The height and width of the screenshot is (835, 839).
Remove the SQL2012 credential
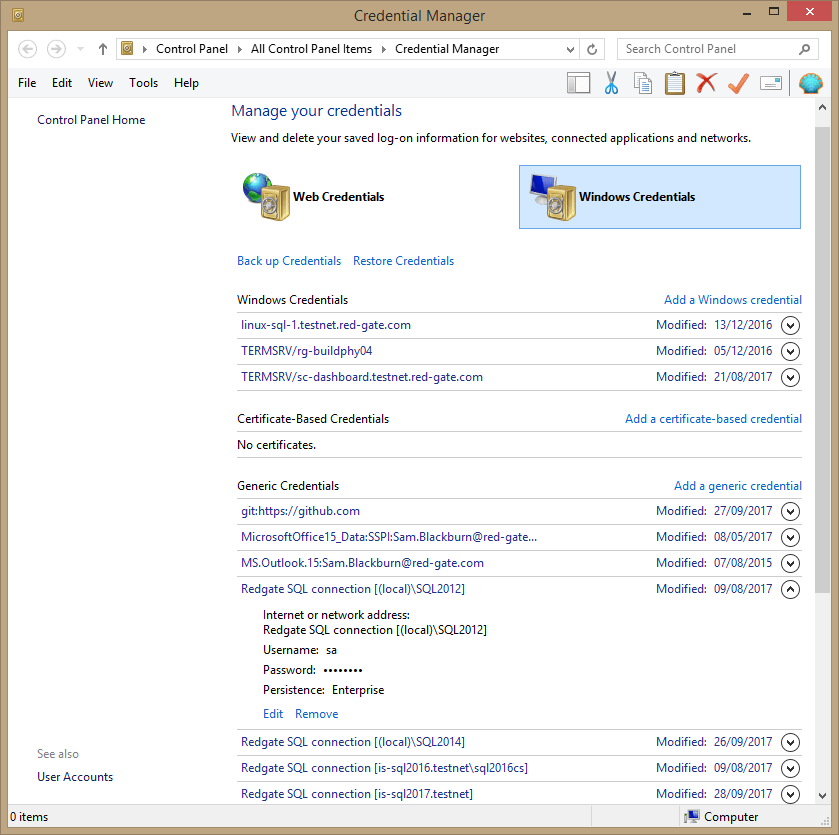point(316,714)
